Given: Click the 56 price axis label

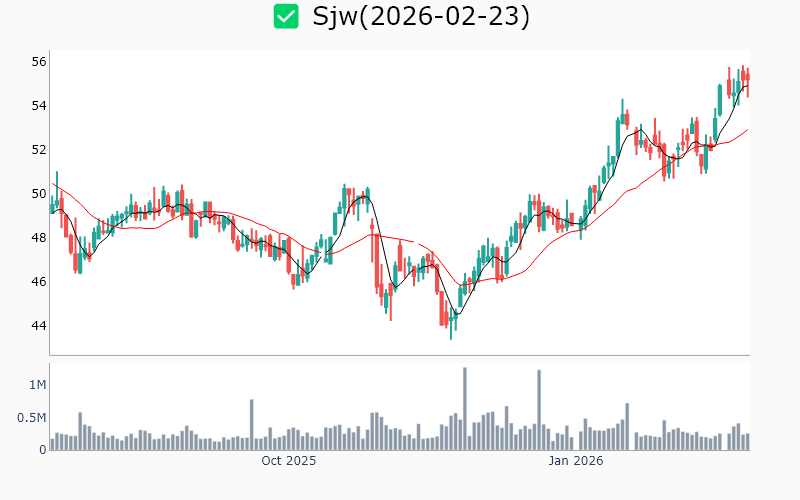Looking at the screenshot, I should click(x=38, y=61).
